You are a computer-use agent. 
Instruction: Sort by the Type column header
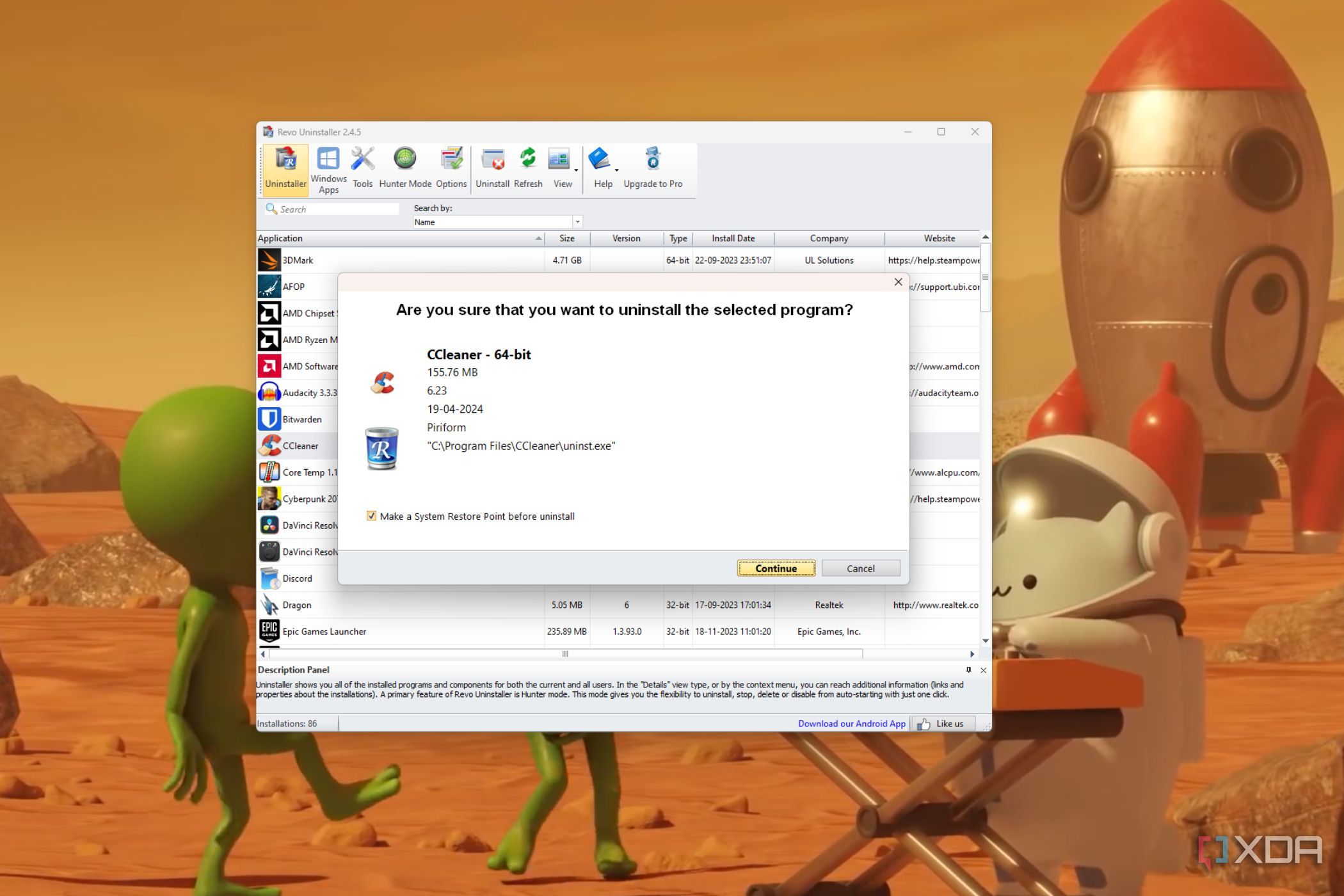pyautogui.click(x=678, y=238)
